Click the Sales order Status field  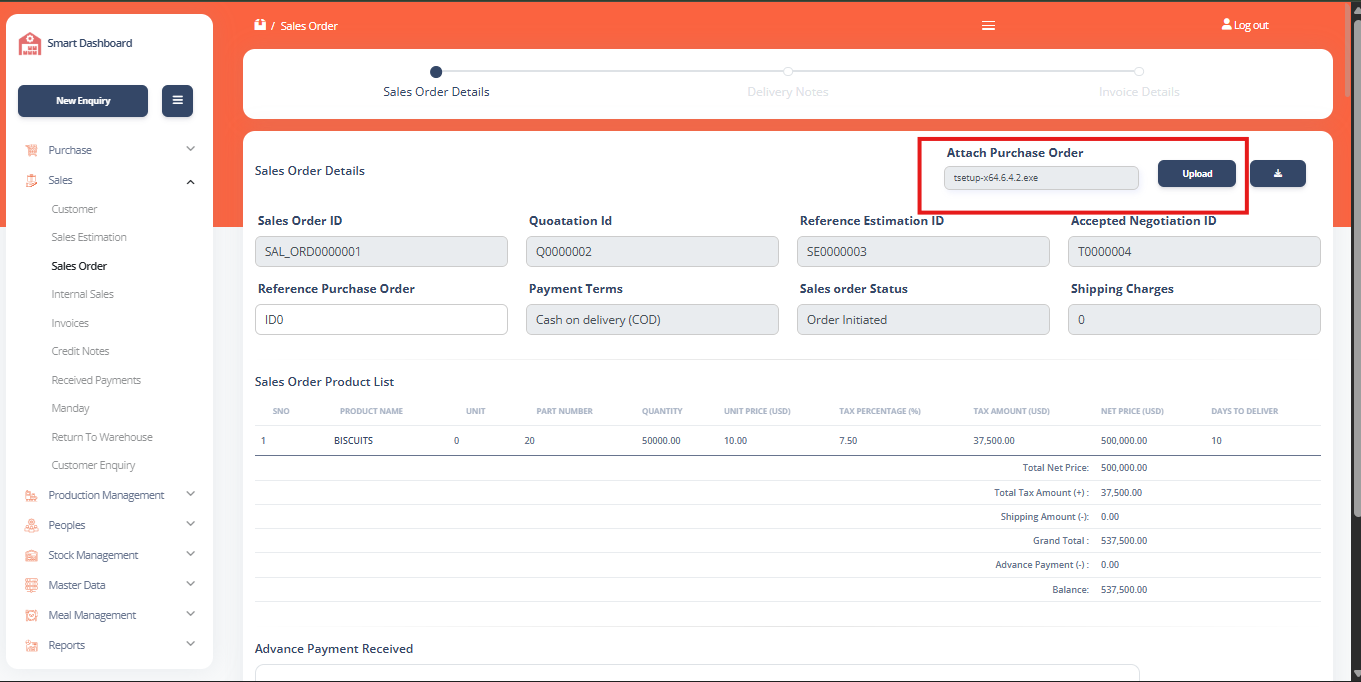tap(923, 319)
